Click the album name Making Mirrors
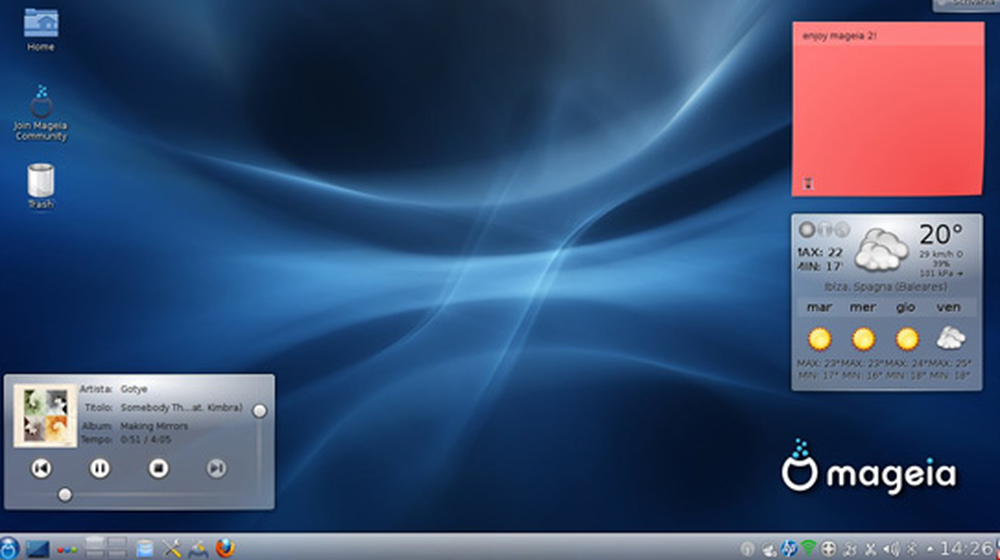This screenshot has width=1000, height=560. (x=154, y=426)
